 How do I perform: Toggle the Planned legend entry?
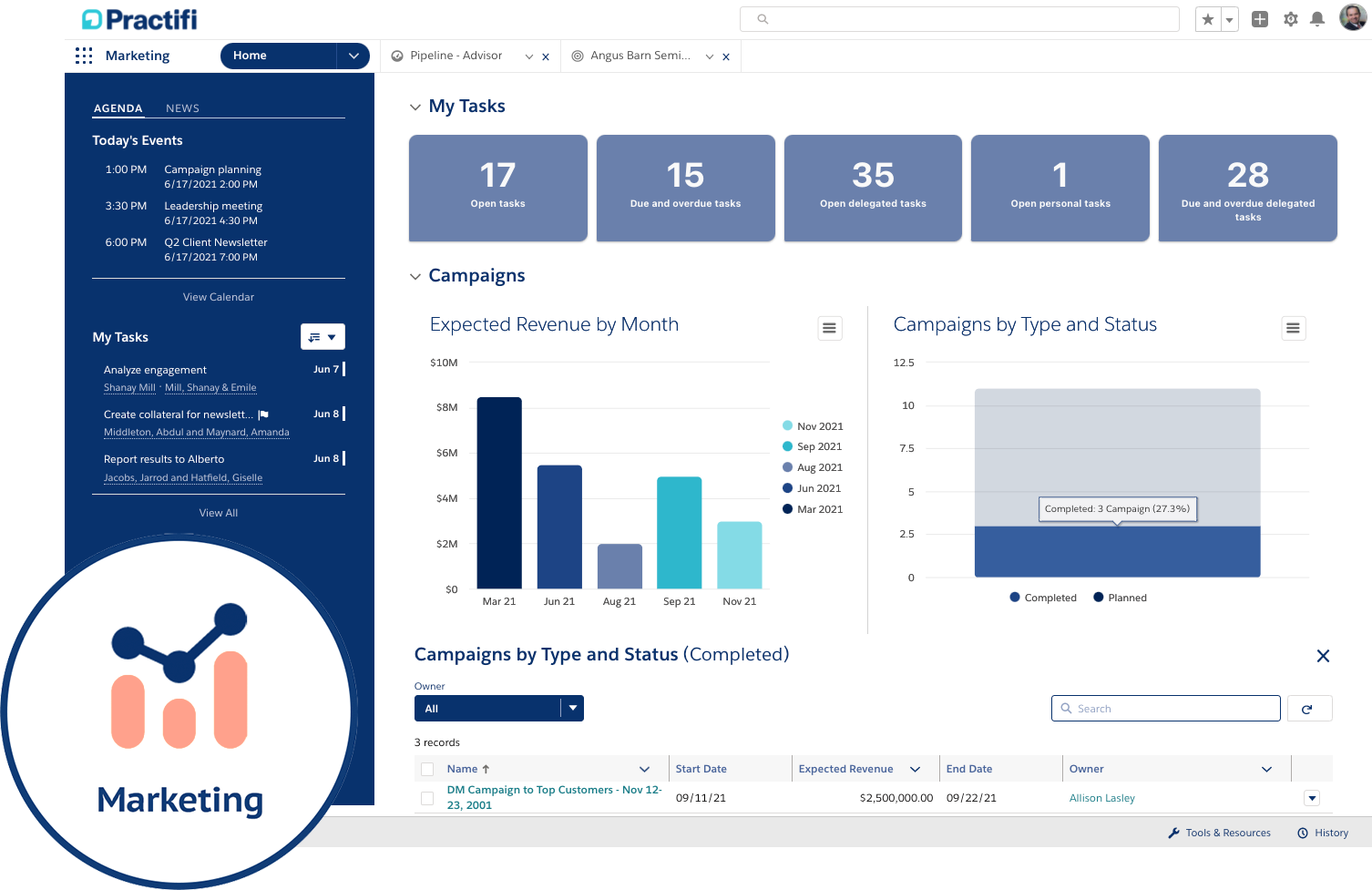(1120, 598)
